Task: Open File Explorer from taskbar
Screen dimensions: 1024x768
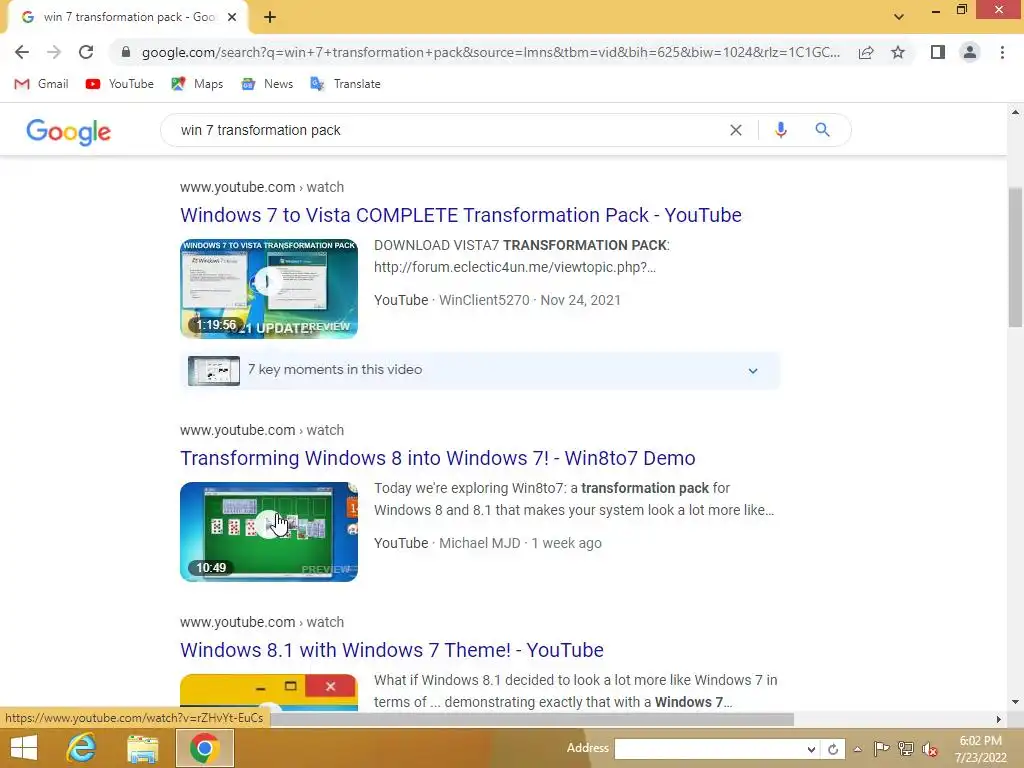Action: pyautogui.click(x=142, y=748)
